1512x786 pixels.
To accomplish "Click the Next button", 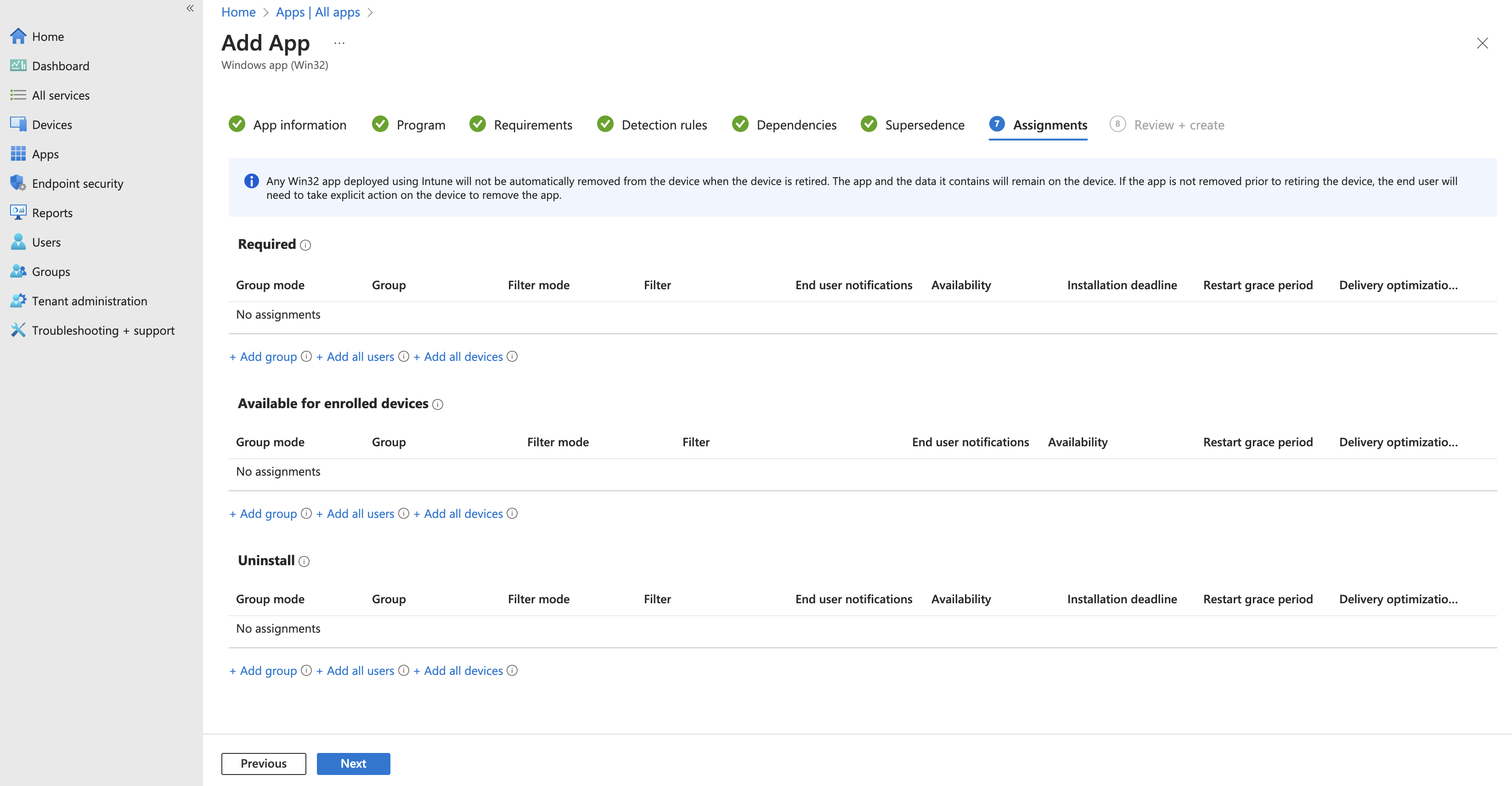I will pyautogui.click(x=353, y=764).
